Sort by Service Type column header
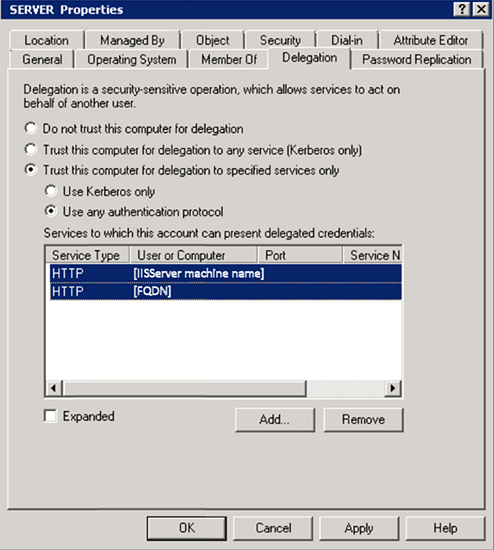 [87, 255]
